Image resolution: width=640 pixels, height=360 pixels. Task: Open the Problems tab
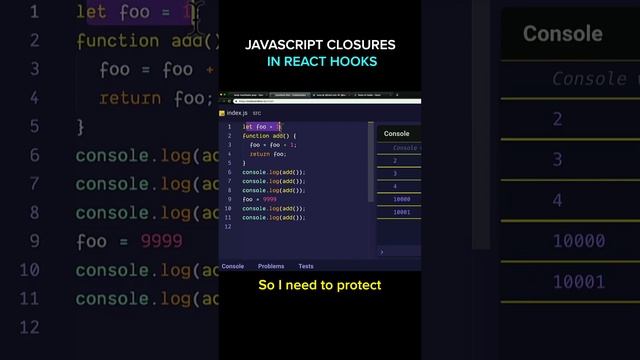[x=271, y=266]
